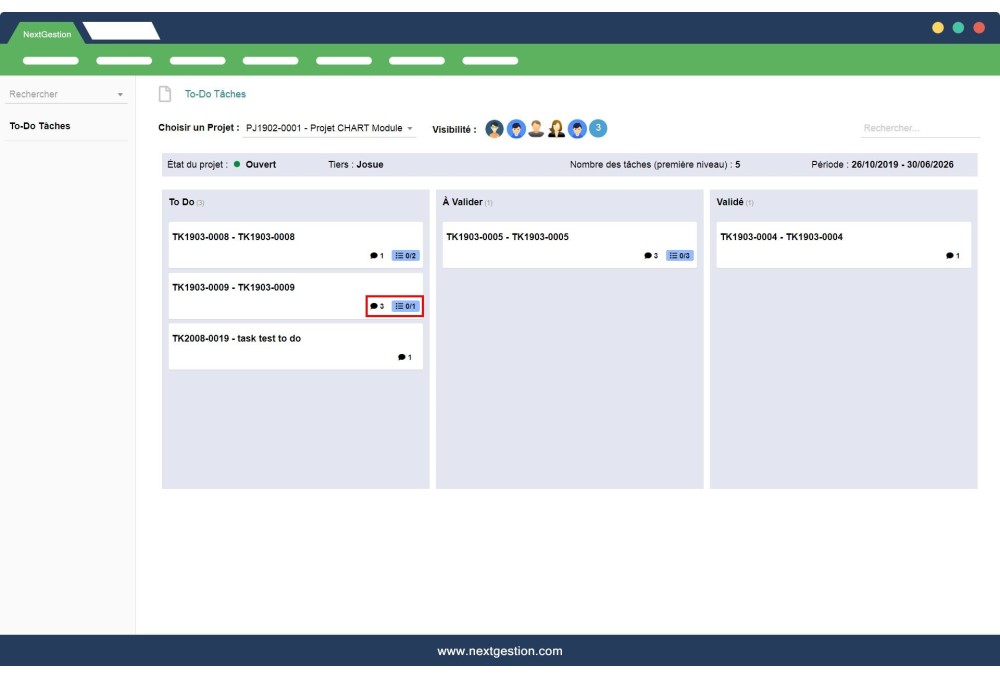Click the NextGestion tab at the top left

[x=45, y=32]
